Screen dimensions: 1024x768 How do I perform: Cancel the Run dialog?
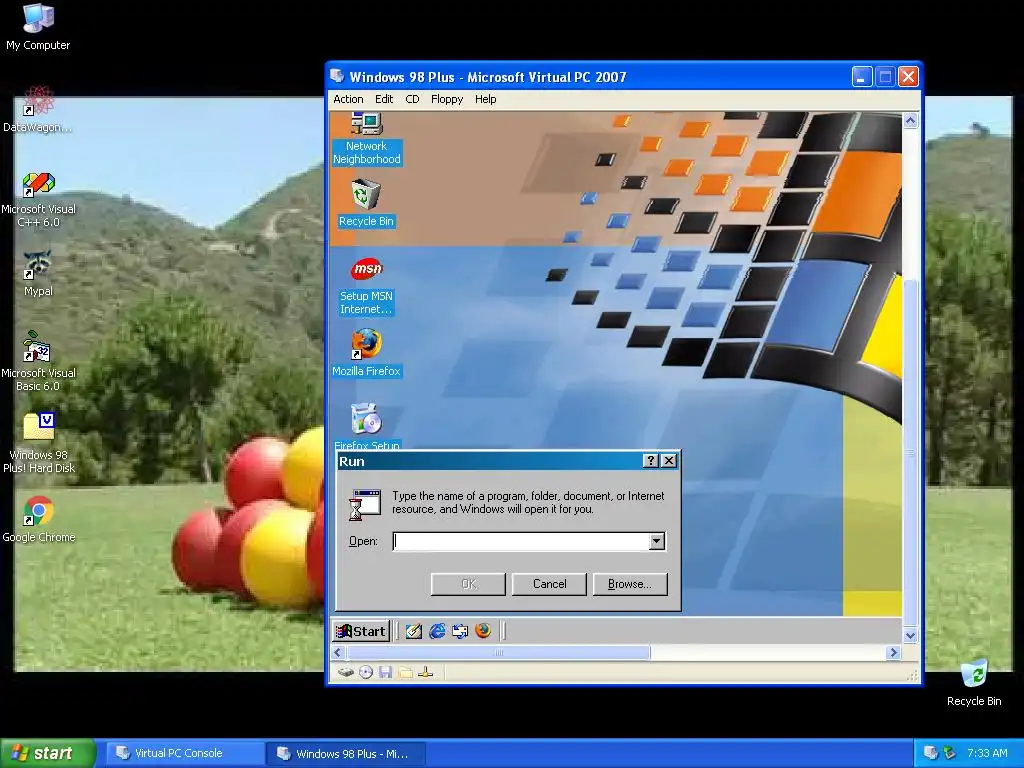(549, 584)
